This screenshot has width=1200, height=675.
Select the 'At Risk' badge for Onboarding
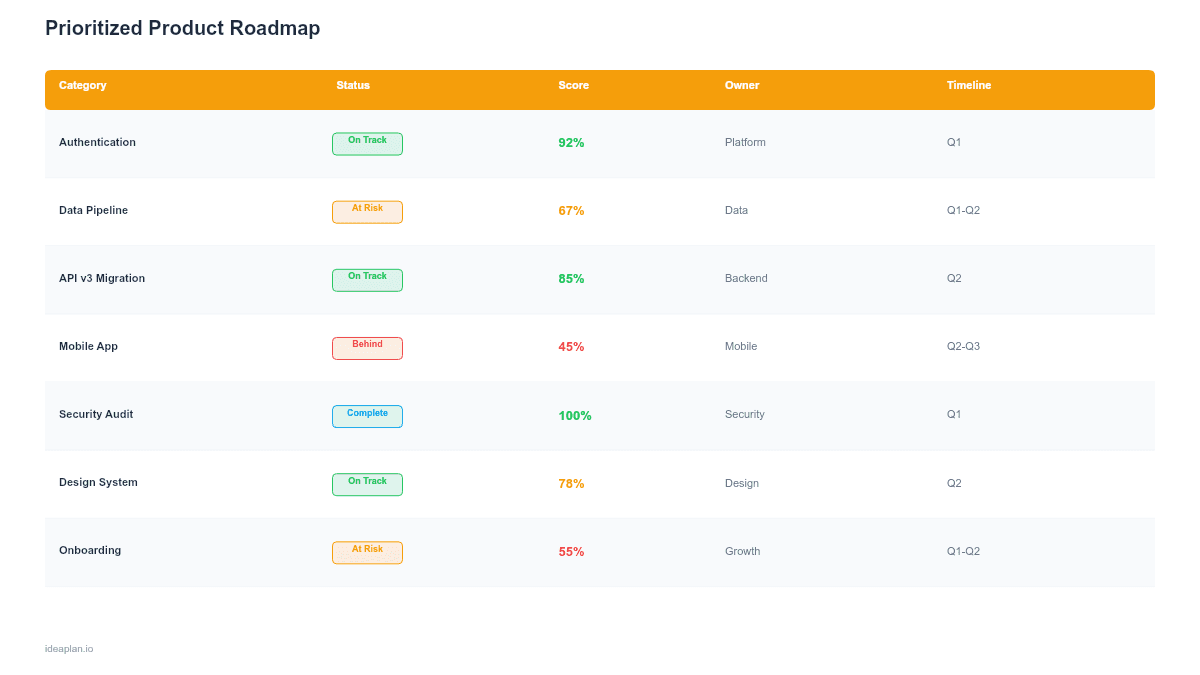[367, 552]
